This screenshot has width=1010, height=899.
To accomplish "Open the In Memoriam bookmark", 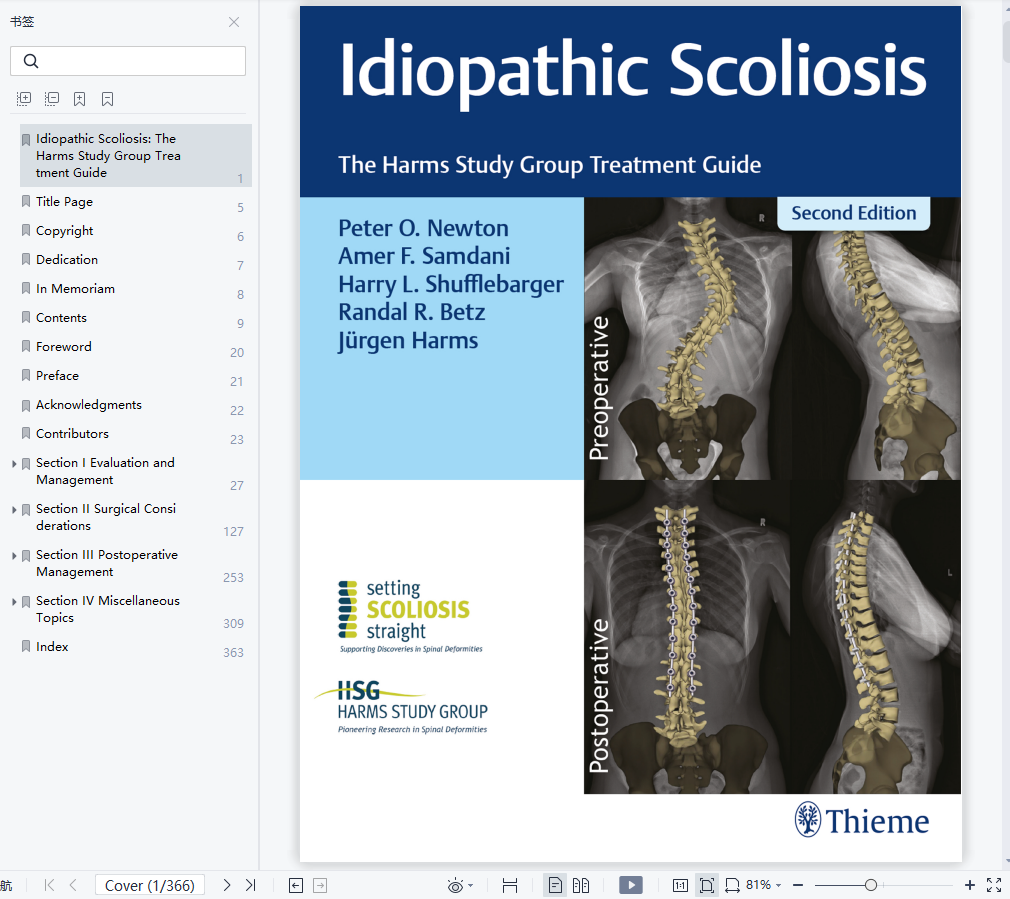I will tap(75, 289).
